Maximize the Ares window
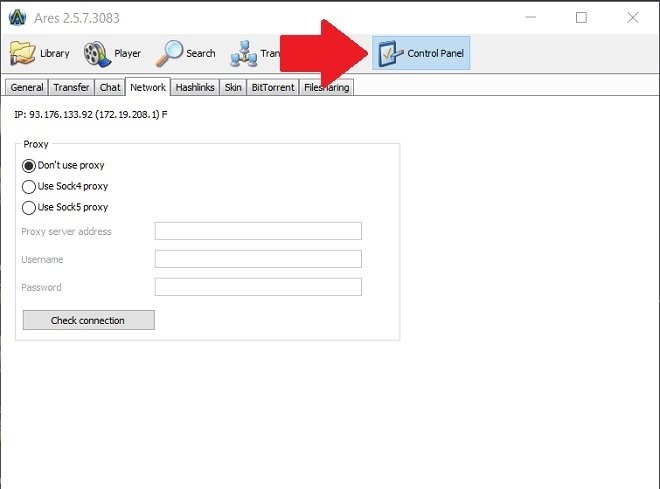This screenshot has width=660, height=489. [581, 18]
